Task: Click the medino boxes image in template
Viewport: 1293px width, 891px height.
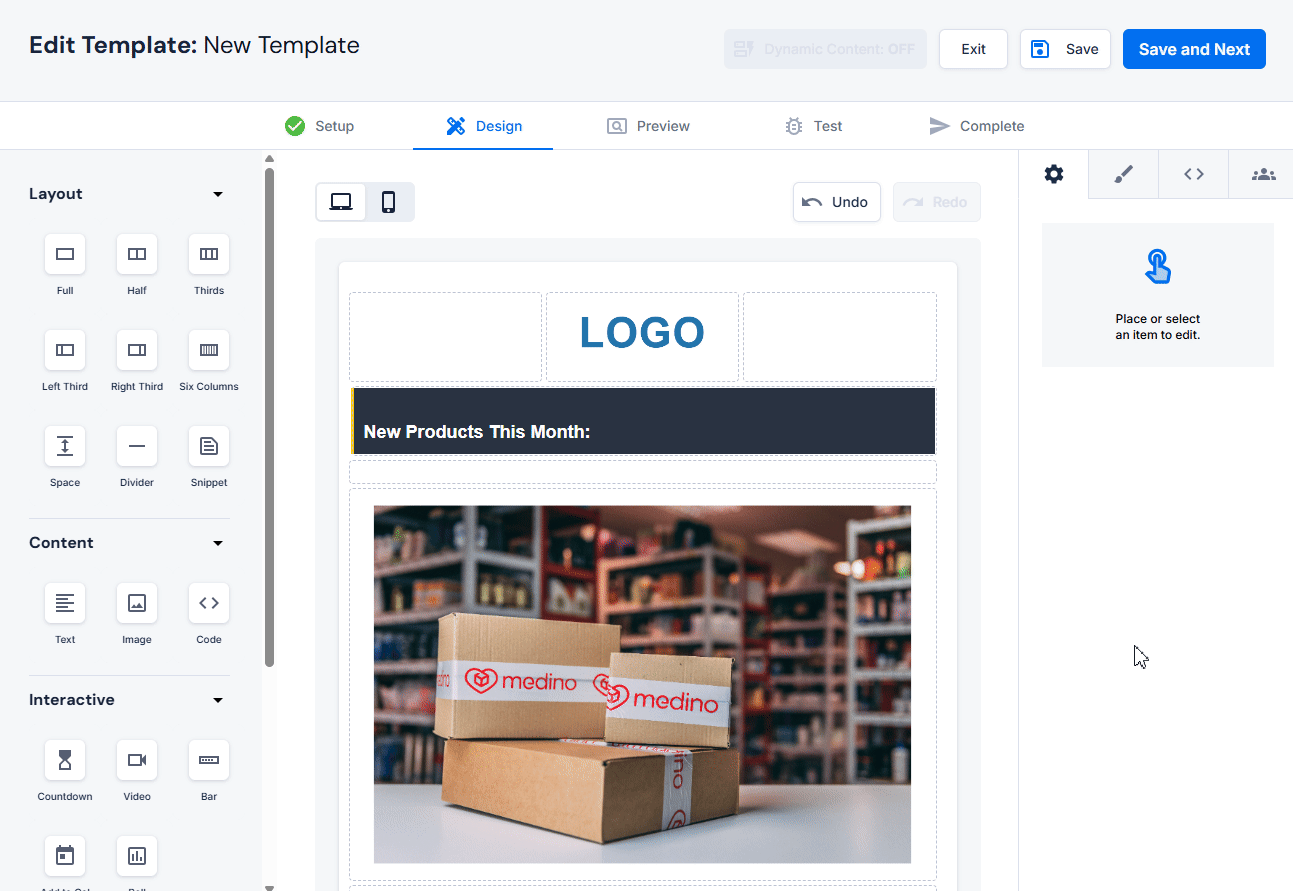Action: (x=642, y=684)
